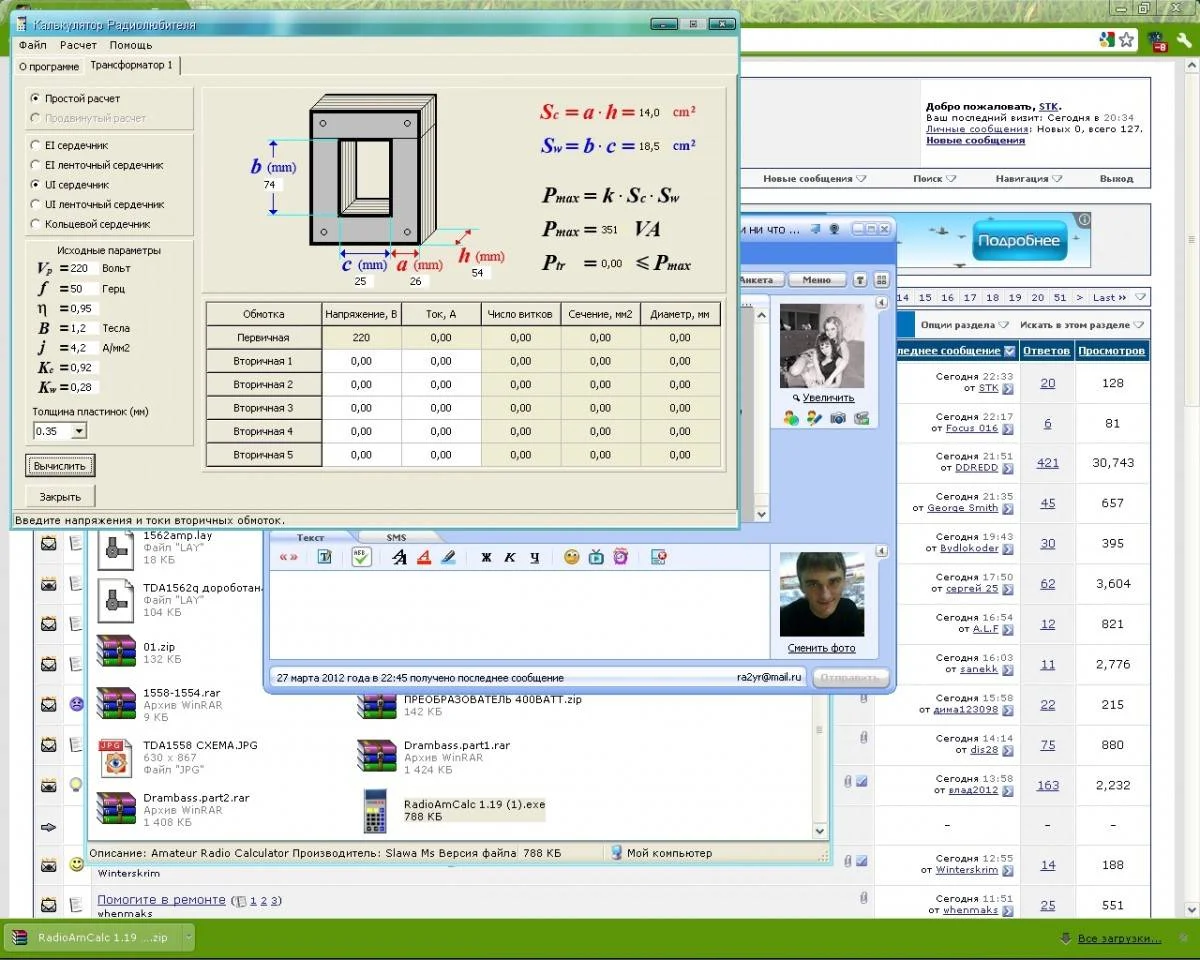Click the 'Меню' button in messenger
1200x960 pixels.
[817, 280]
